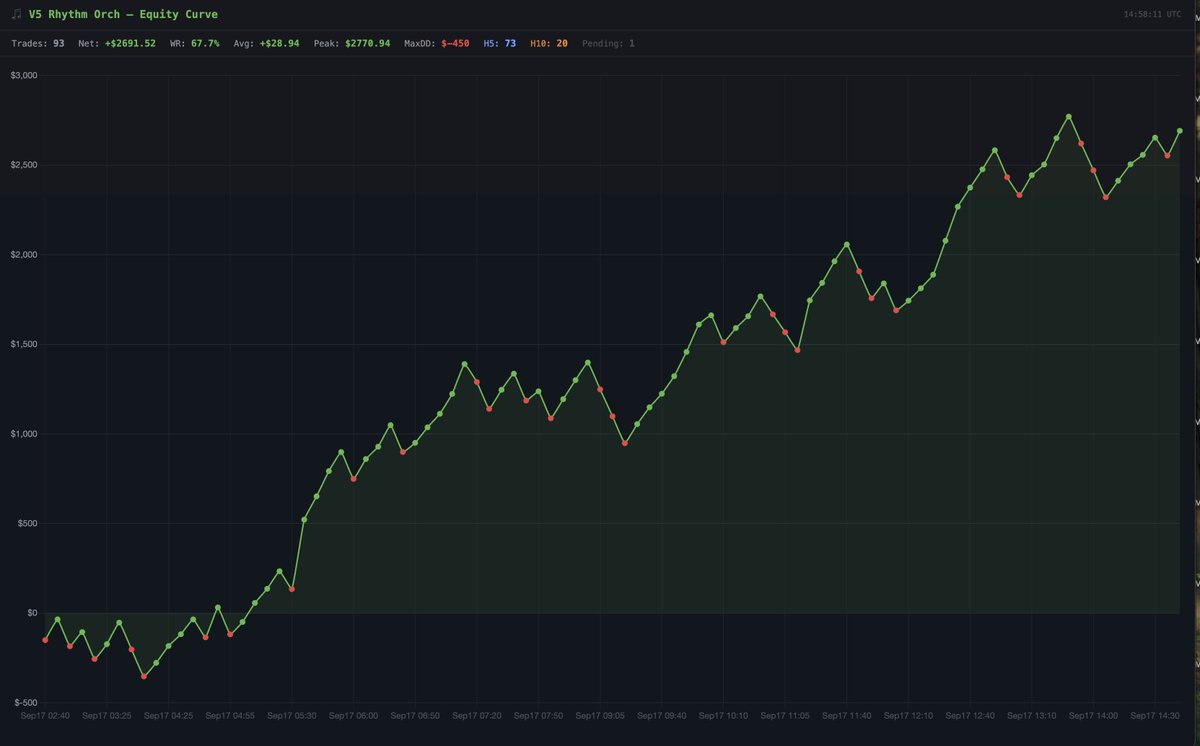Click the Sep17 10:10 x-axis label
1200x746 pixels.
[723, 716]
